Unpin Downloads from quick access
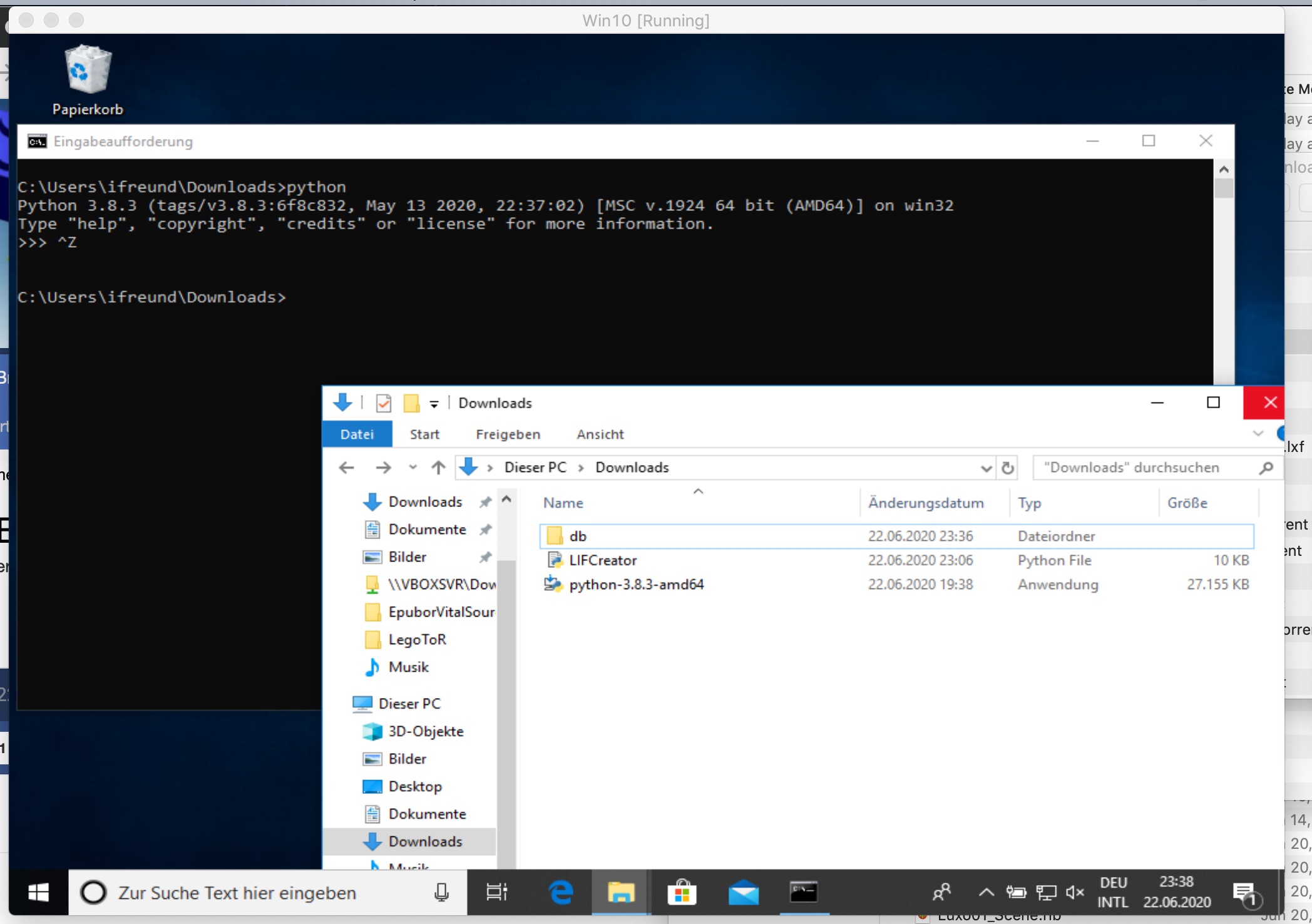1312x924 pixels. (x=485, y=502)
